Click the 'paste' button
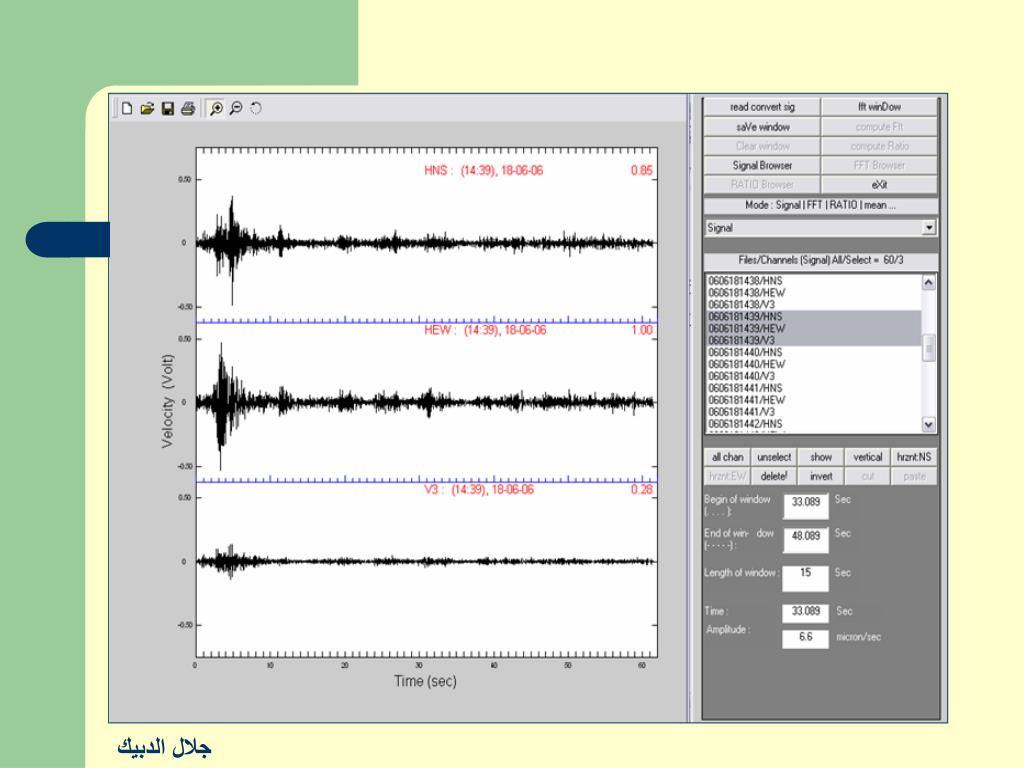Screen dimensions: 1024x768 tap(914, 476)
